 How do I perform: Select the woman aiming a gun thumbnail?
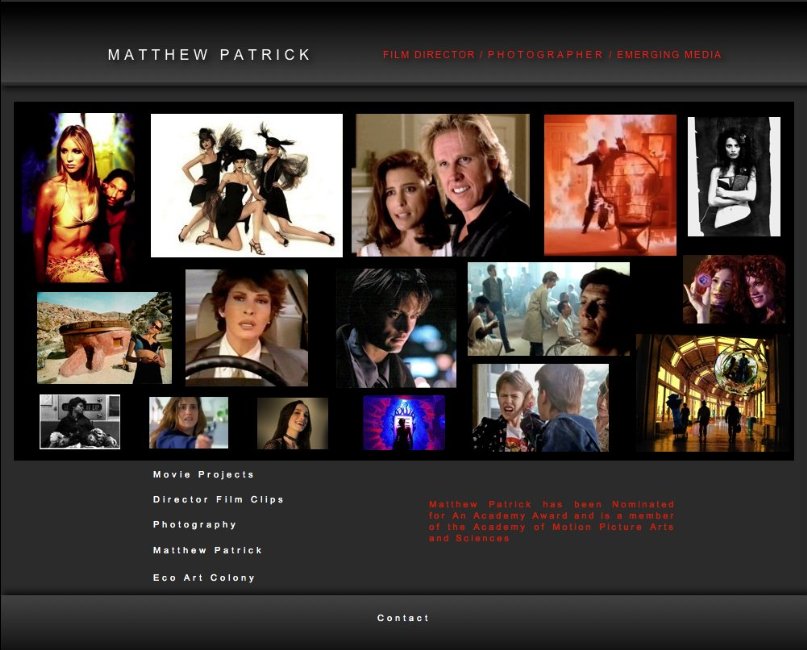pos(188,422)
